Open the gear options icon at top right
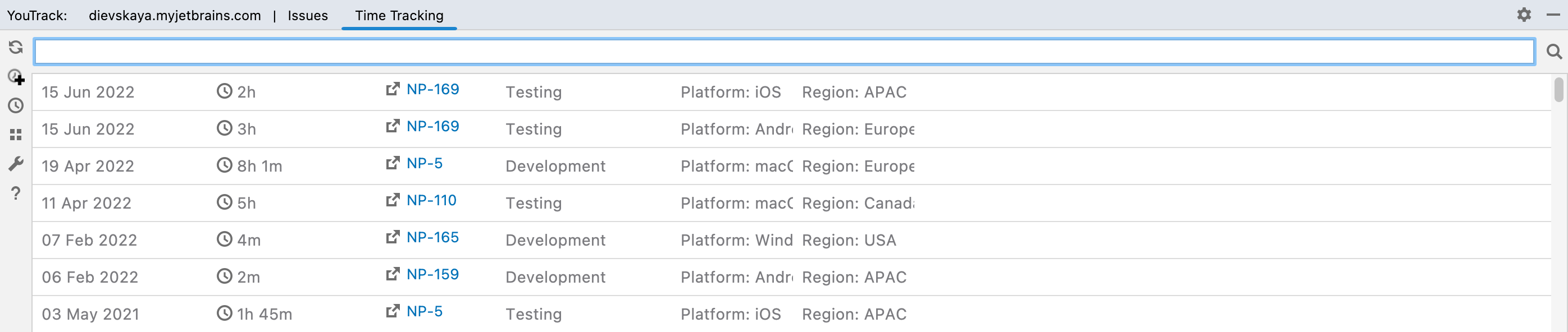The width and height of the screenshot is (1568, 332). click(x=1524, y=15)
